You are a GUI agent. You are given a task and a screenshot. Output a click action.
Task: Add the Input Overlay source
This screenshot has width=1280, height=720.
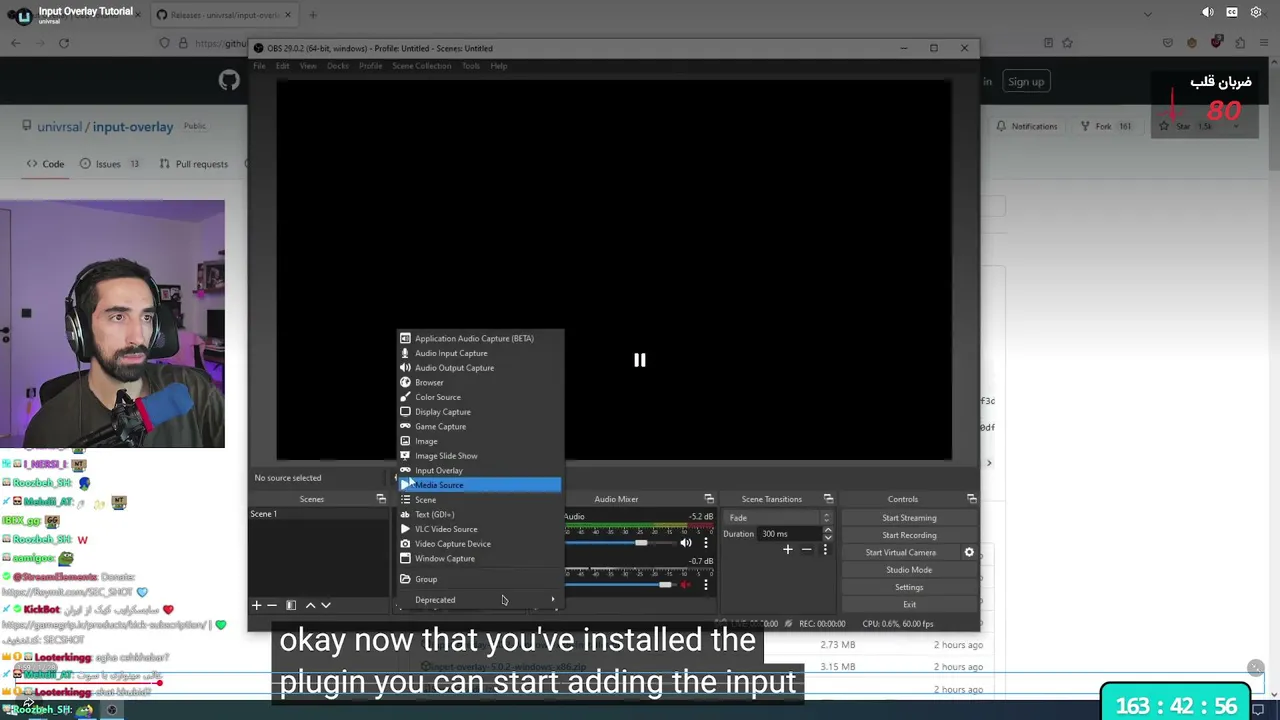point(480,470)
